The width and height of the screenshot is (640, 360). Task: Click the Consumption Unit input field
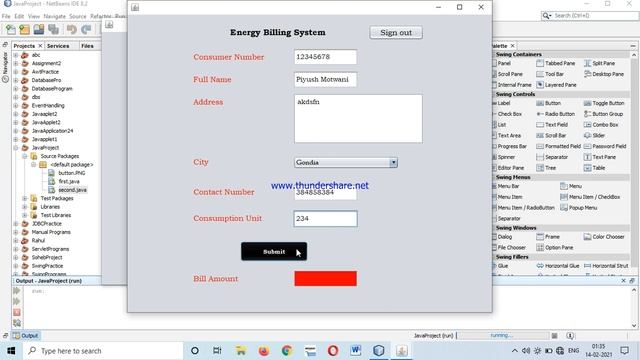pos(325,219)
